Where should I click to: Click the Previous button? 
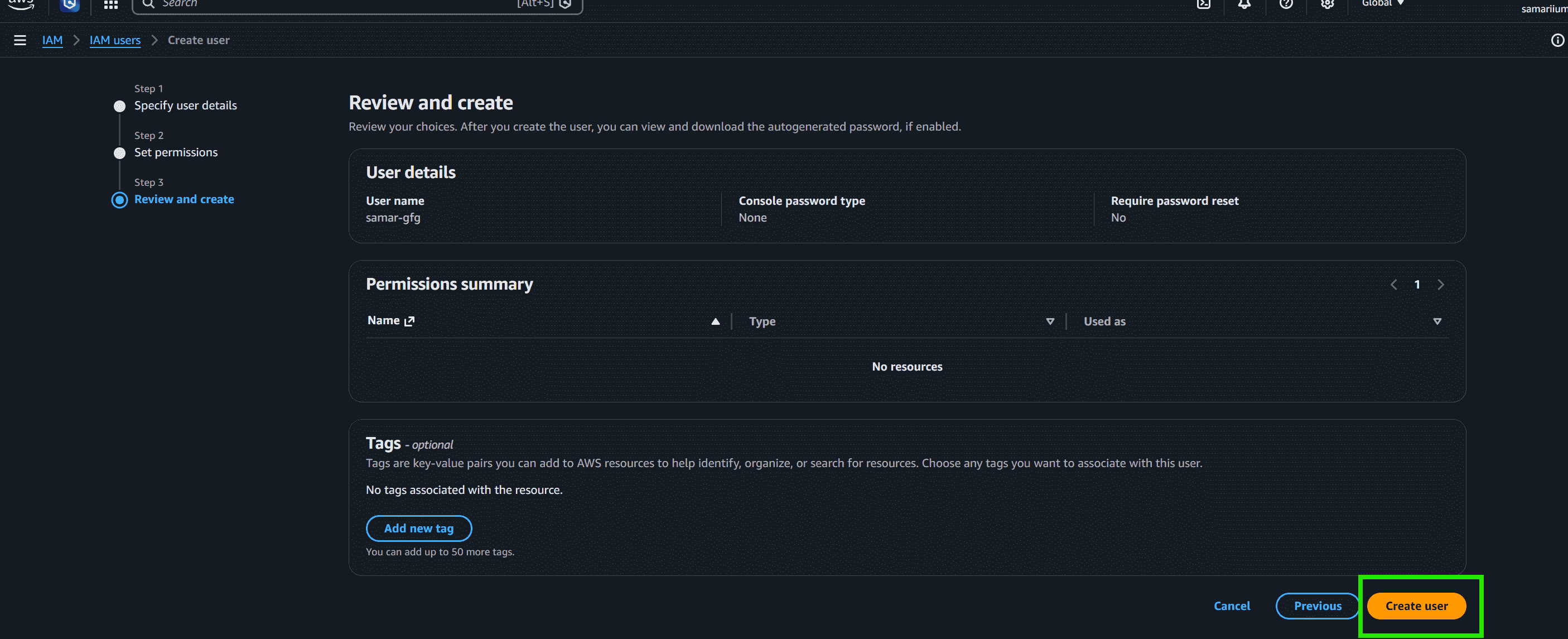point(1317,606)
